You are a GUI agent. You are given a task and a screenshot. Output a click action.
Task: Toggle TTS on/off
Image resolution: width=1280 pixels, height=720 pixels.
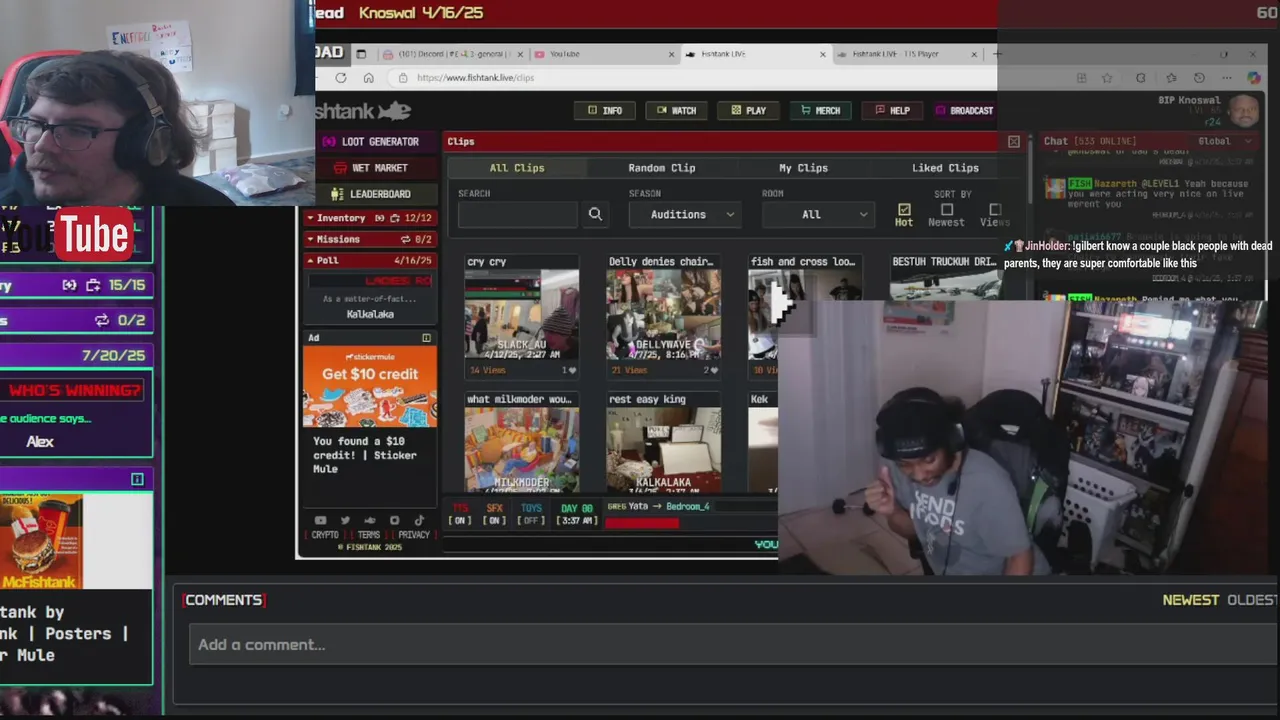coord(460,514)
